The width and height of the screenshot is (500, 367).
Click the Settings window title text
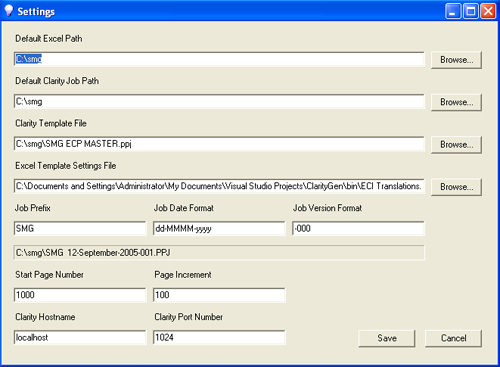36,12
